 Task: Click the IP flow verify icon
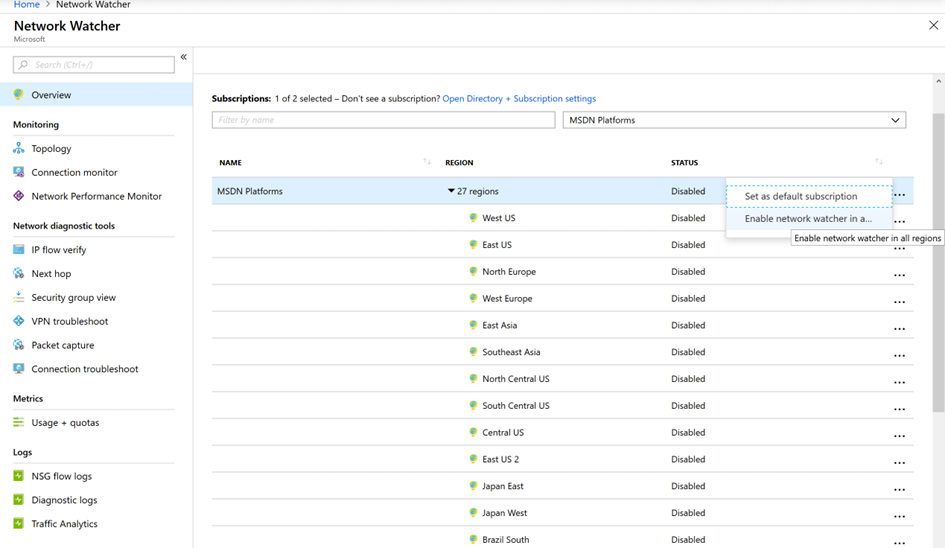point(19,250)
